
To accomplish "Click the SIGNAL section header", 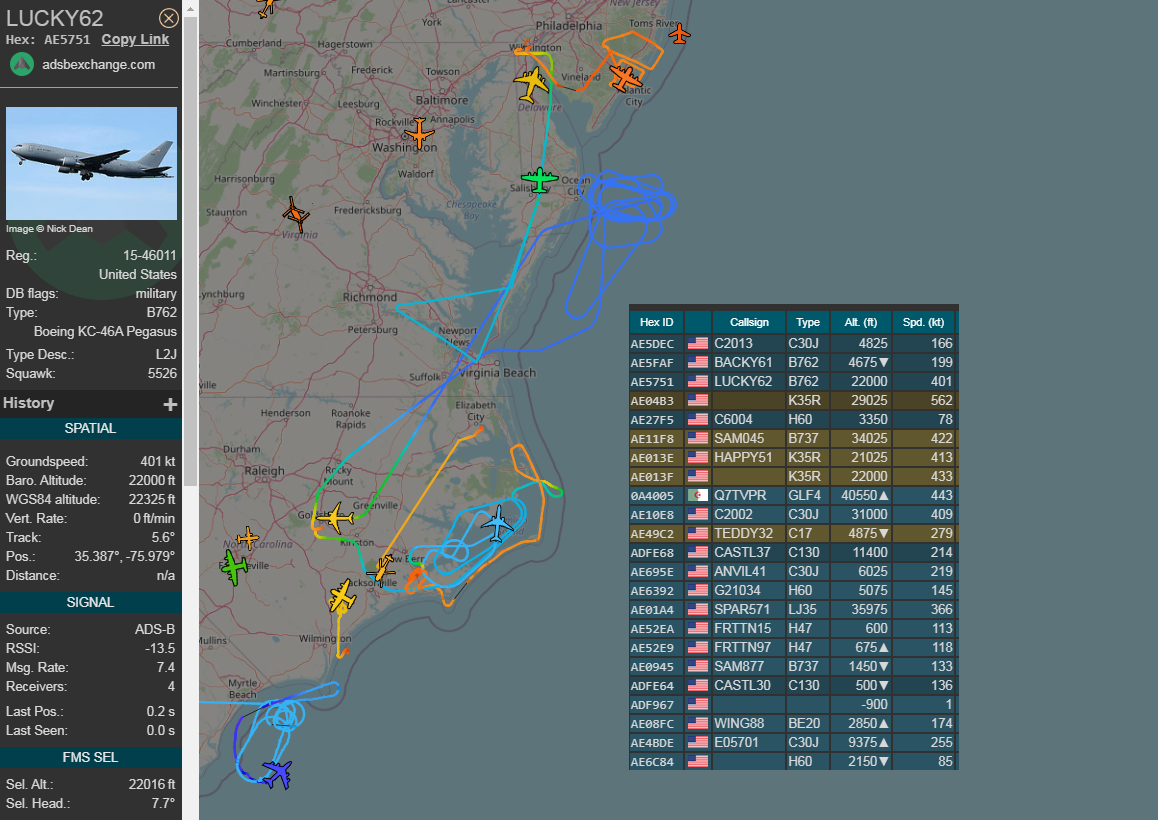I will click(90, 603).
